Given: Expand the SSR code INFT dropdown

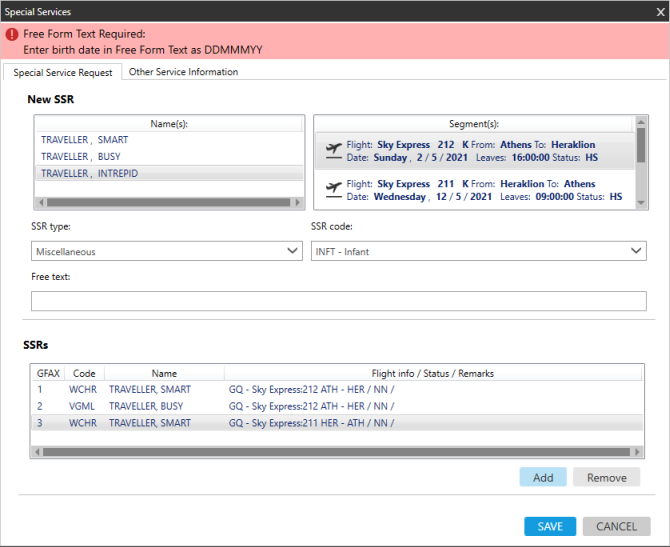Looking at the screenshot, I should 478,251.
